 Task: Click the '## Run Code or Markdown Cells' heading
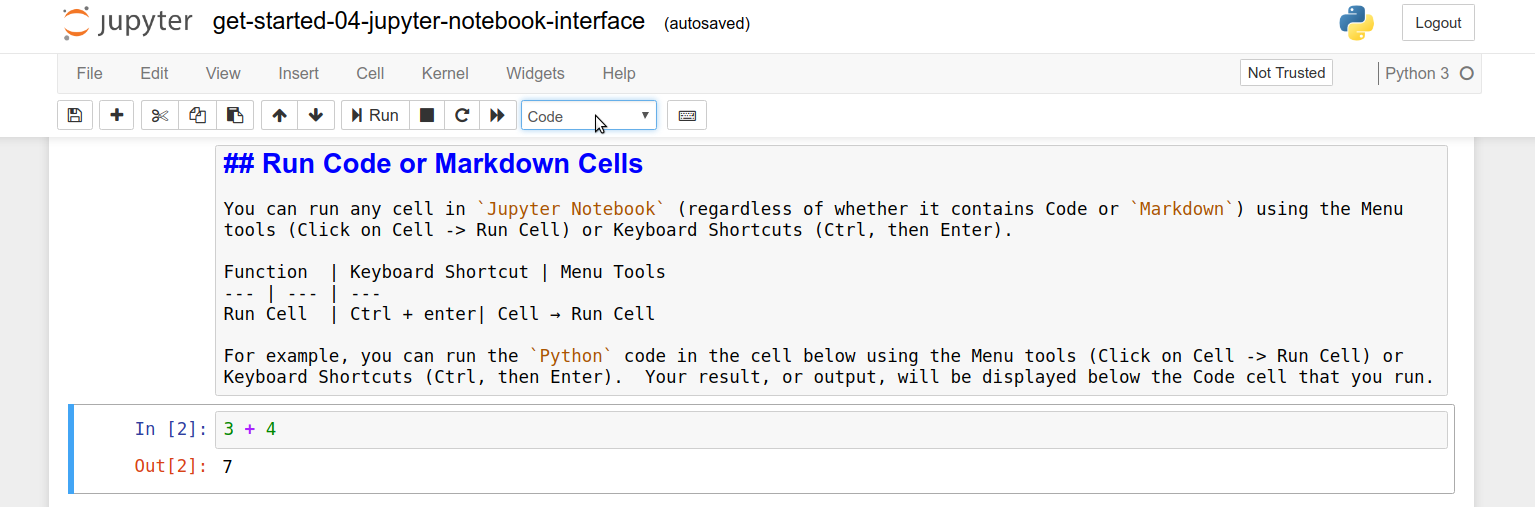click(433, 164)
